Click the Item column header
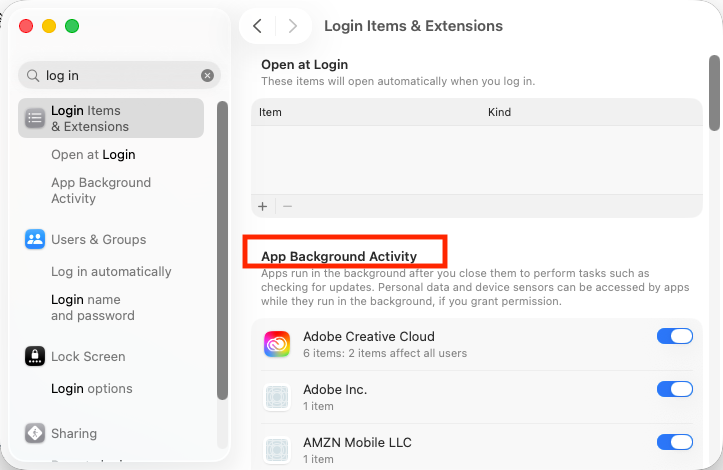 (x=270, y=112)
